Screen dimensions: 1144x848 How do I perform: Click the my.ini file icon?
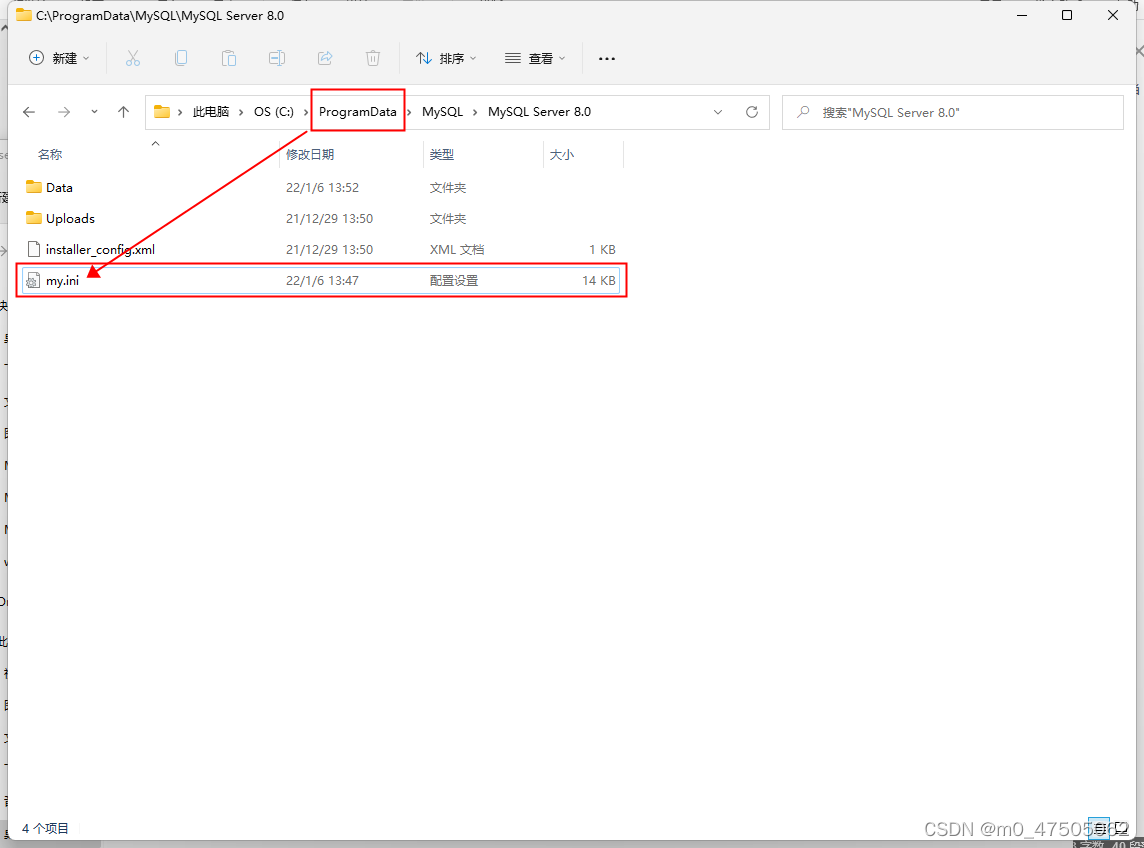click(33, 280)
